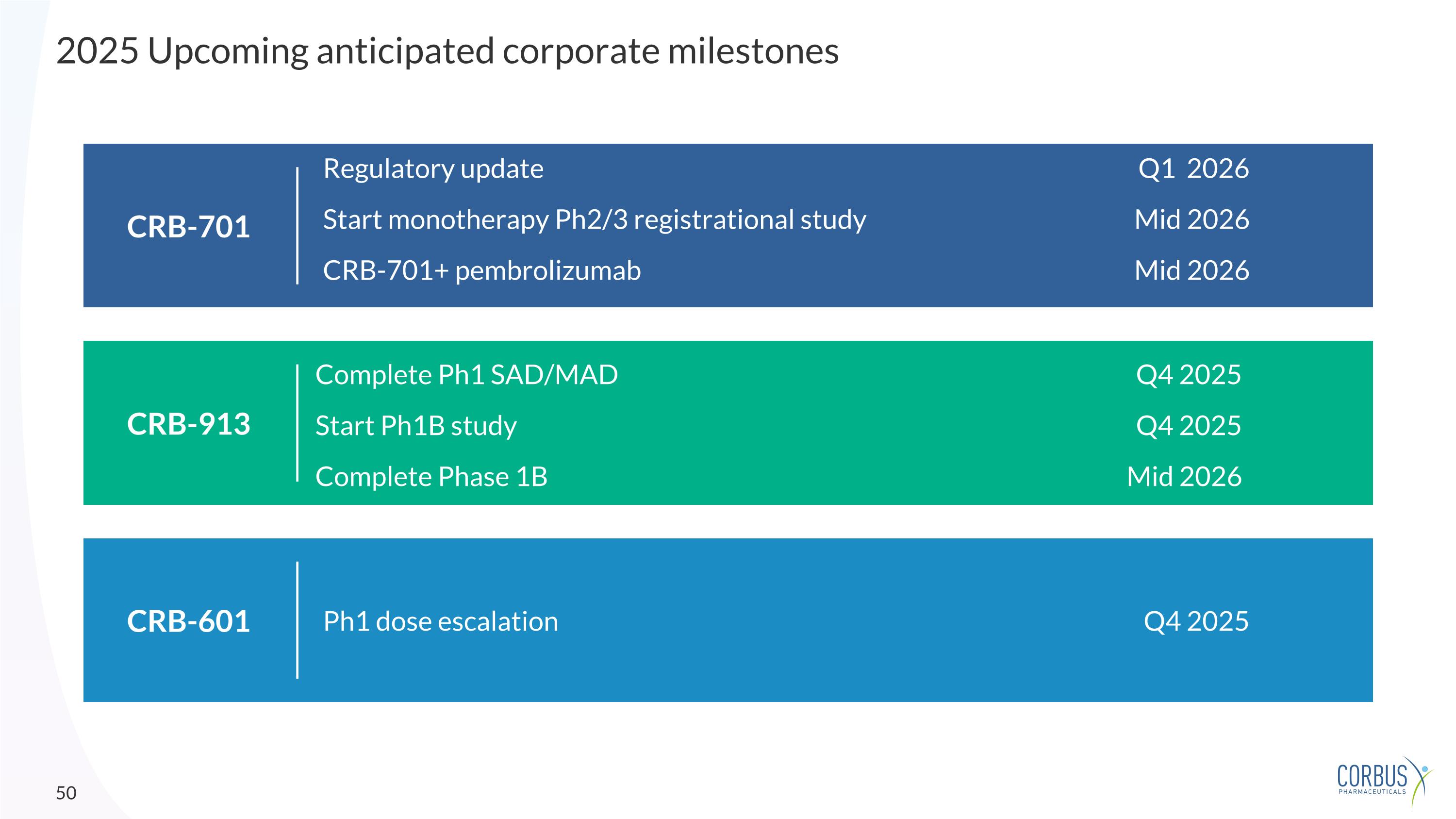1456x819 pixels.
Task: Click the "Start Ph1B study" milestone
Action: pos(415,426)
